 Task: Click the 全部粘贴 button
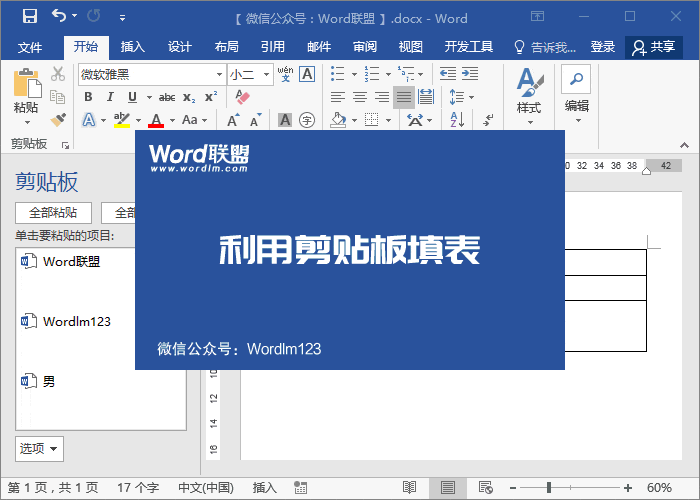pyautogui.click(x=54, y=213)
